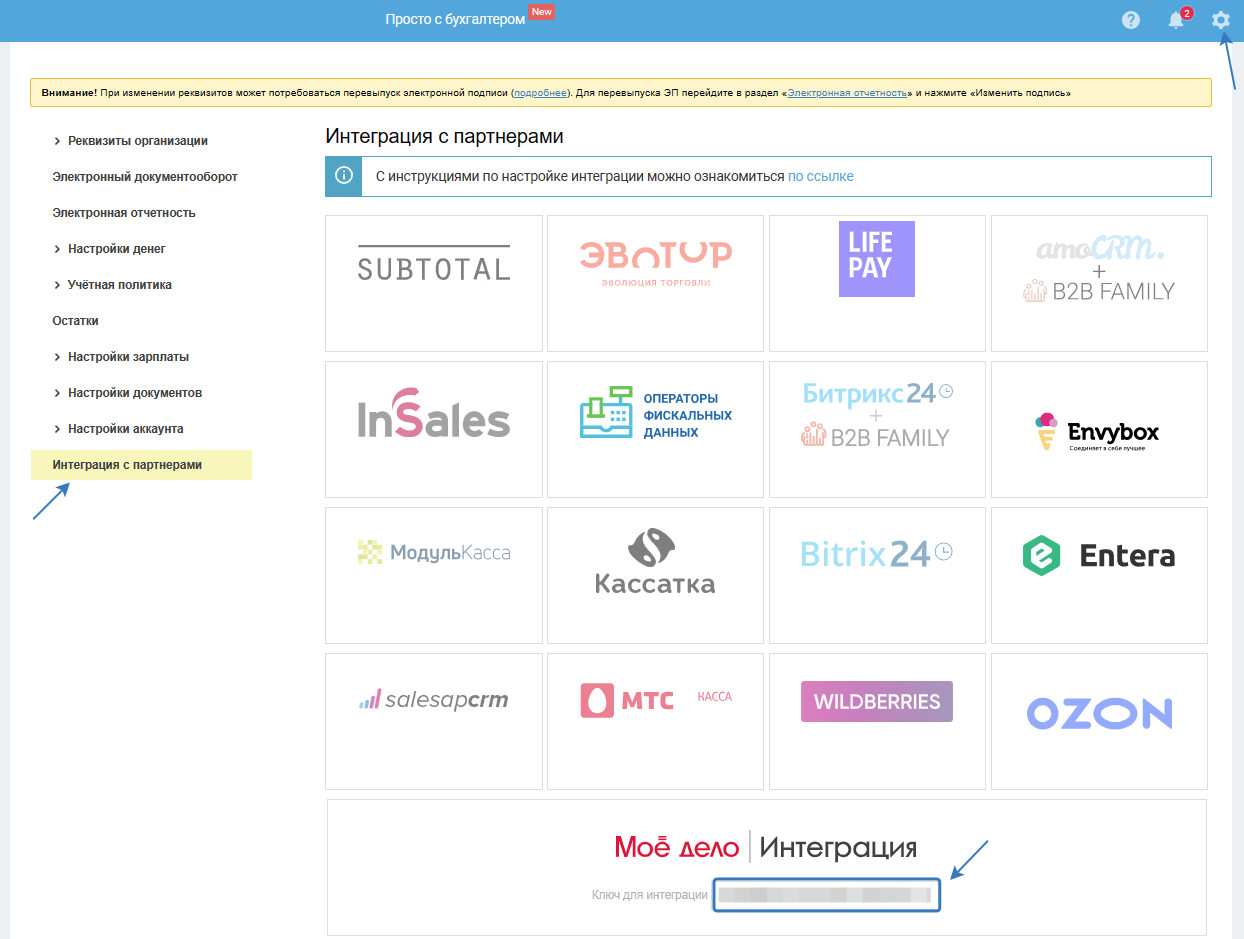The image size is (1244, 939).
Task: Click the 'подробнее' link in warning
Action: [541, 93]
